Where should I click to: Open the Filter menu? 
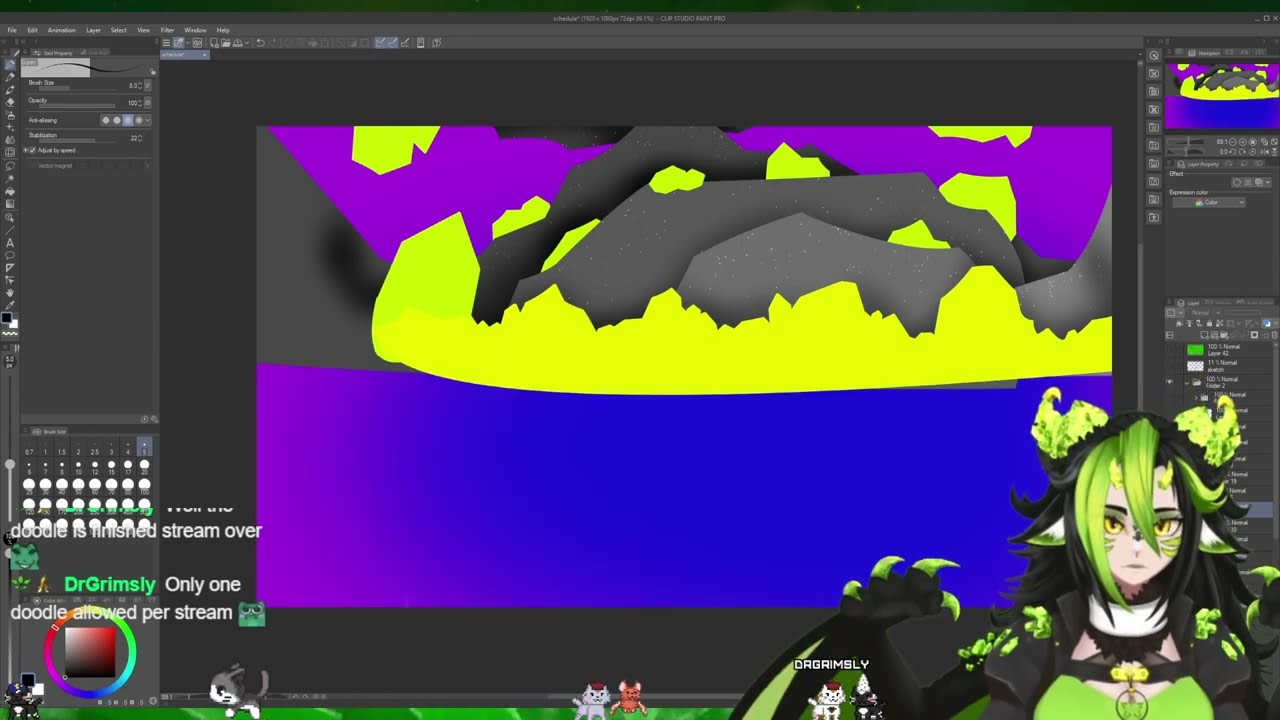(167, 30)
